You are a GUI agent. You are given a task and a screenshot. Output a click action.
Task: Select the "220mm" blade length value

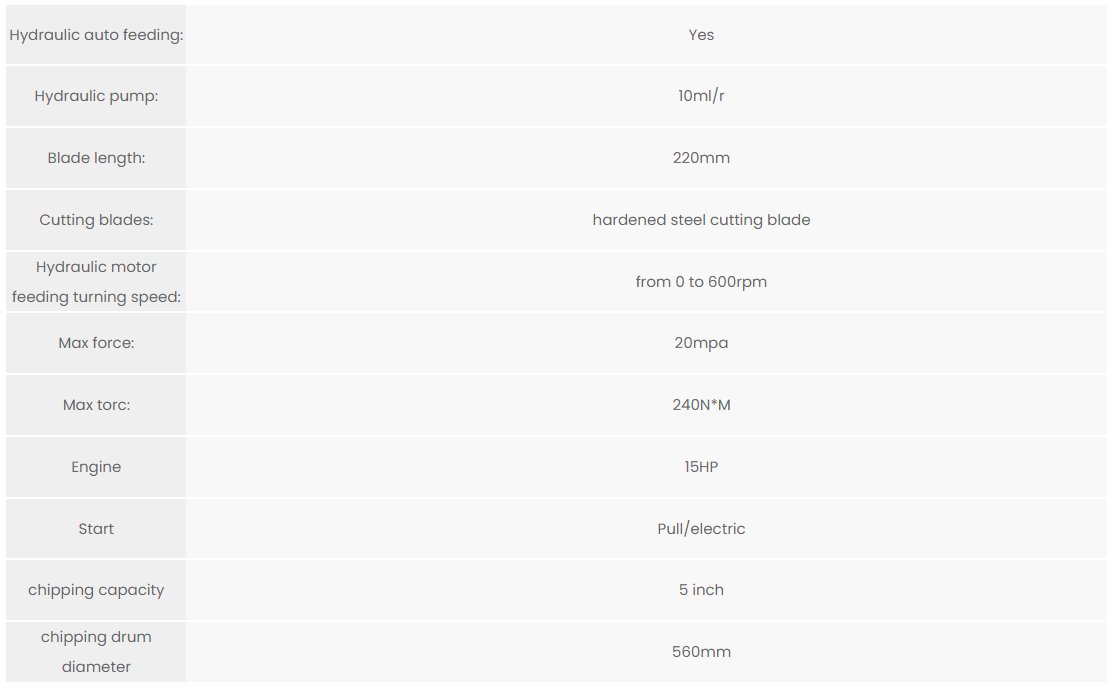coord(701,158)
